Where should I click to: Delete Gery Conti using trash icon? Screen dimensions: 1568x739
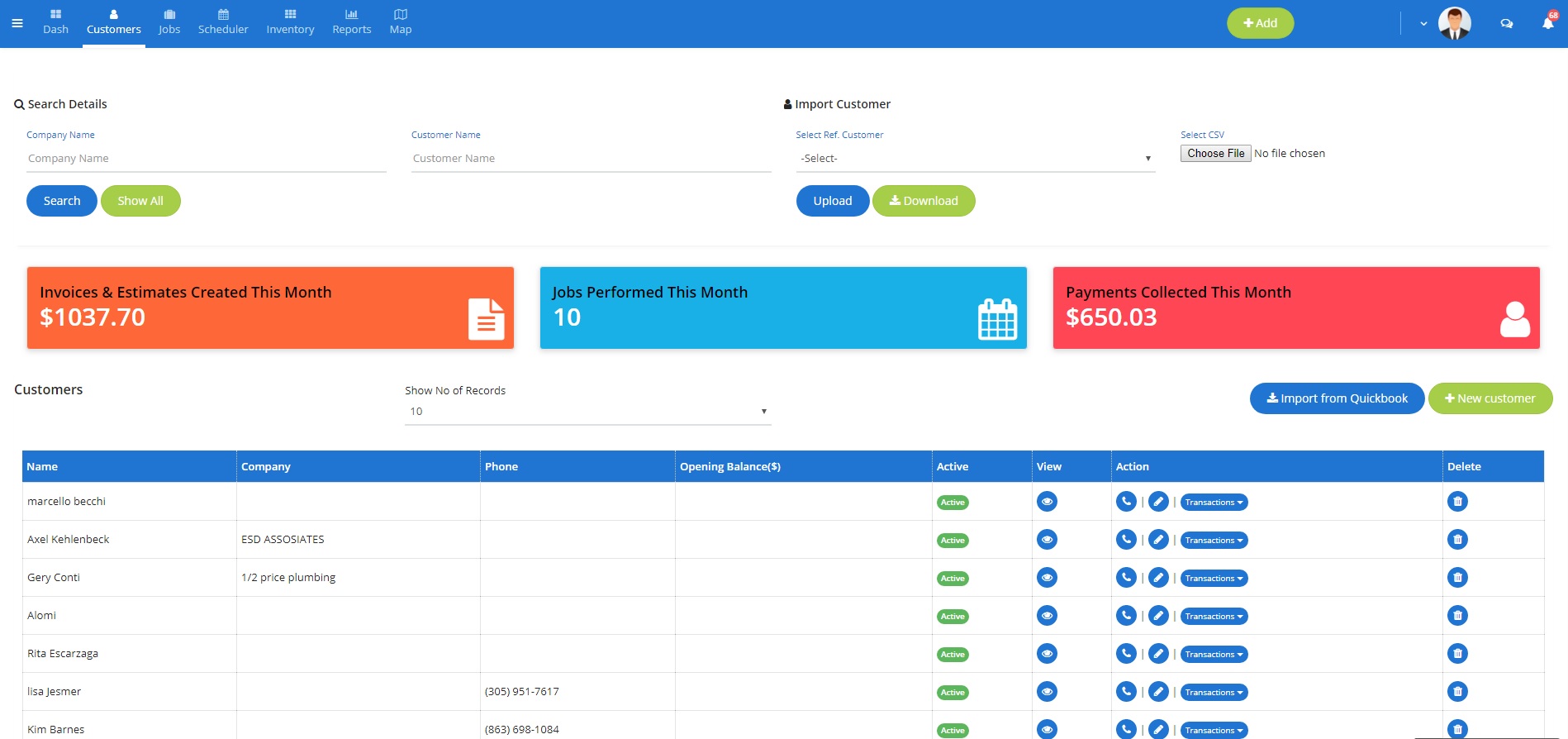[x=1457, y=578]
